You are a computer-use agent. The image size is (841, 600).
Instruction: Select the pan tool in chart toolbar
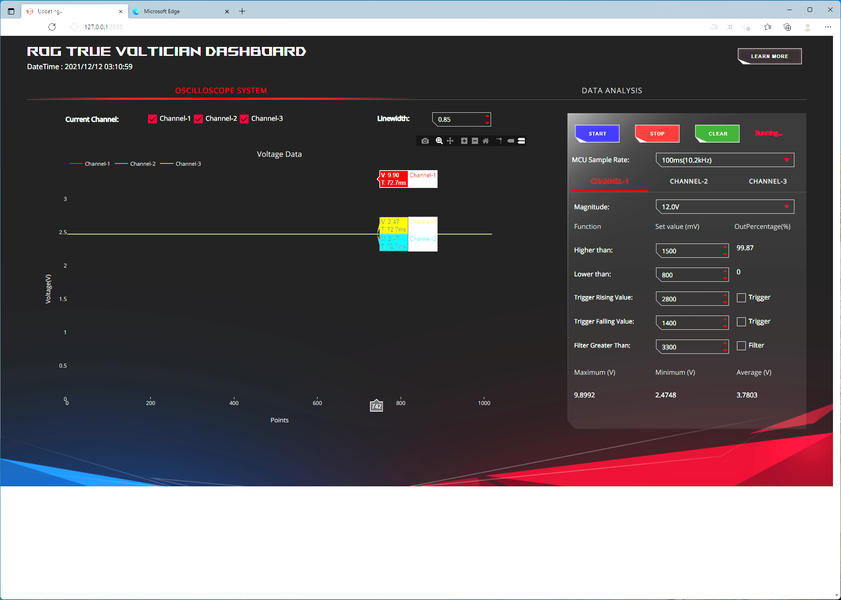coord(450,141)
